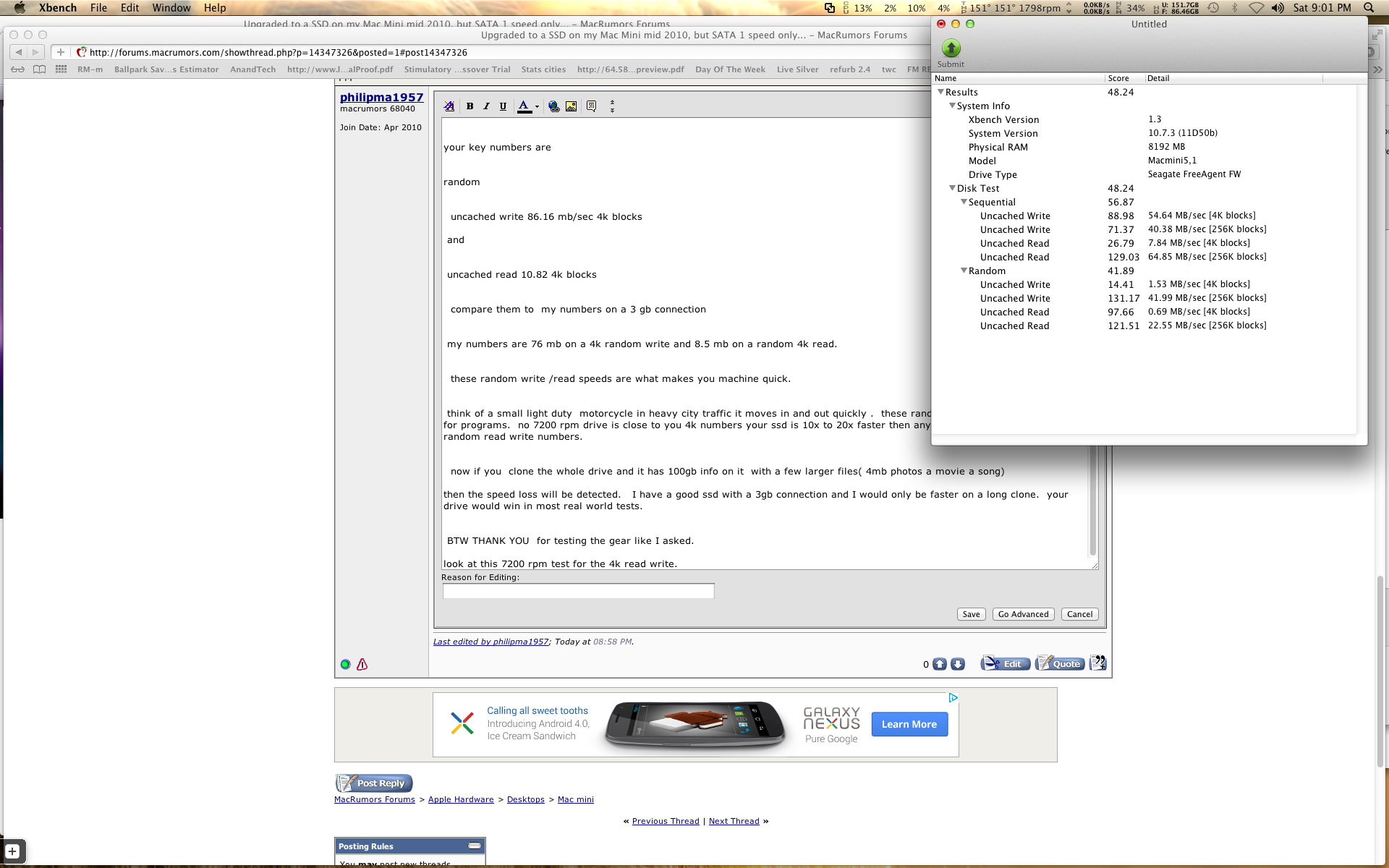Open the font color dropdown arrow

[537, 106]
